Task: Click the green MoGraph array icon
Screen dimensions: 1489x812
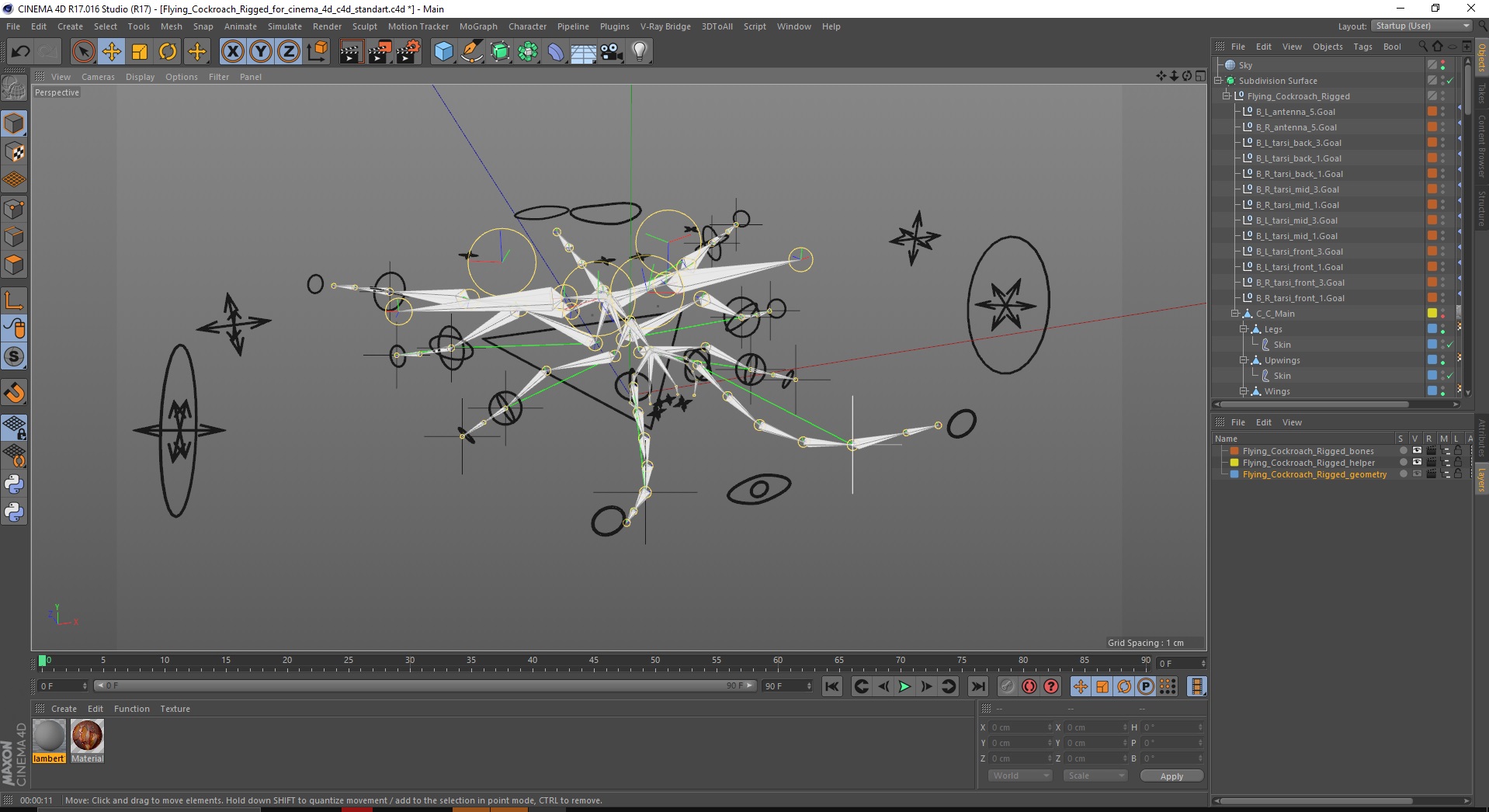Action: pos(528,52)
